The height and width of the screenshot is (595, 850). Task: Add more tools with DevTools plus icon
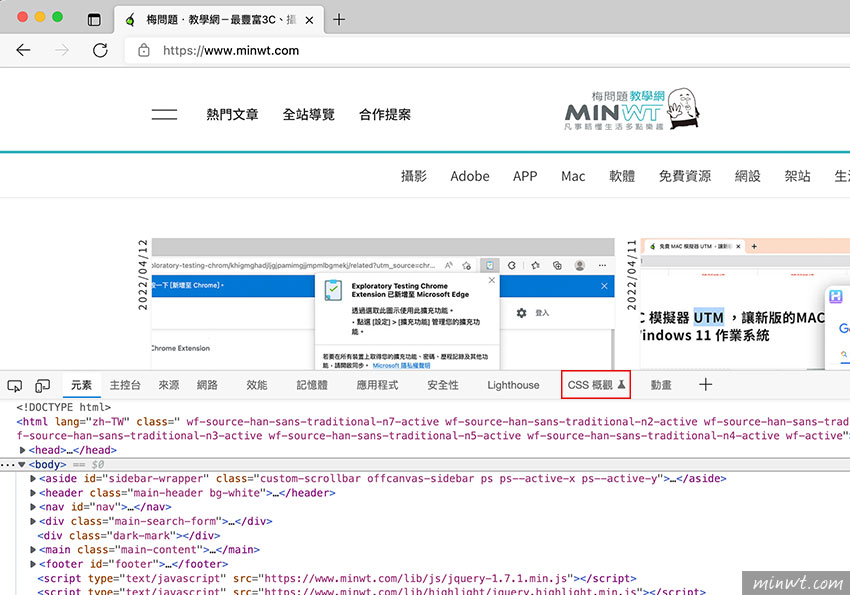pyautogui.click(x=705, y=385)
